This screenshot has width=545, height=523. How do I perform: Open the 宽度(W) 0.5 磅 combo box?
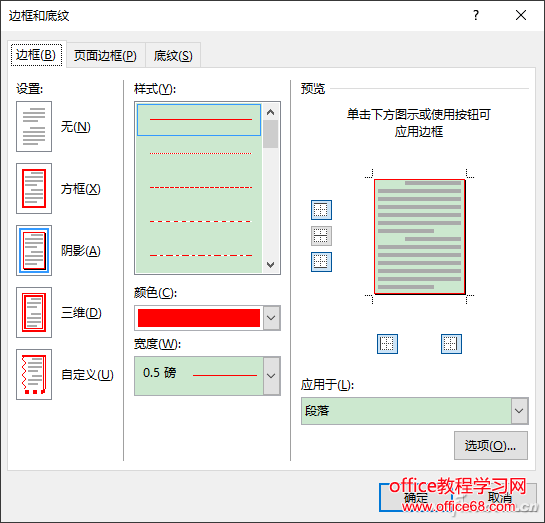[x=207, y=376]
